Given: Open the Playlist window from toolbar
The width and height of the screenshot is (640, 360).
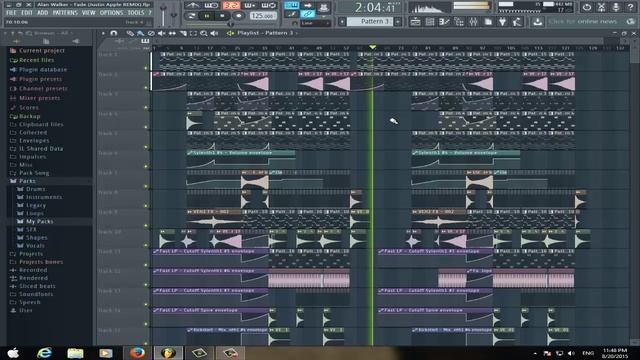Looking at the screenshot, I should click(x=415, y=22).
